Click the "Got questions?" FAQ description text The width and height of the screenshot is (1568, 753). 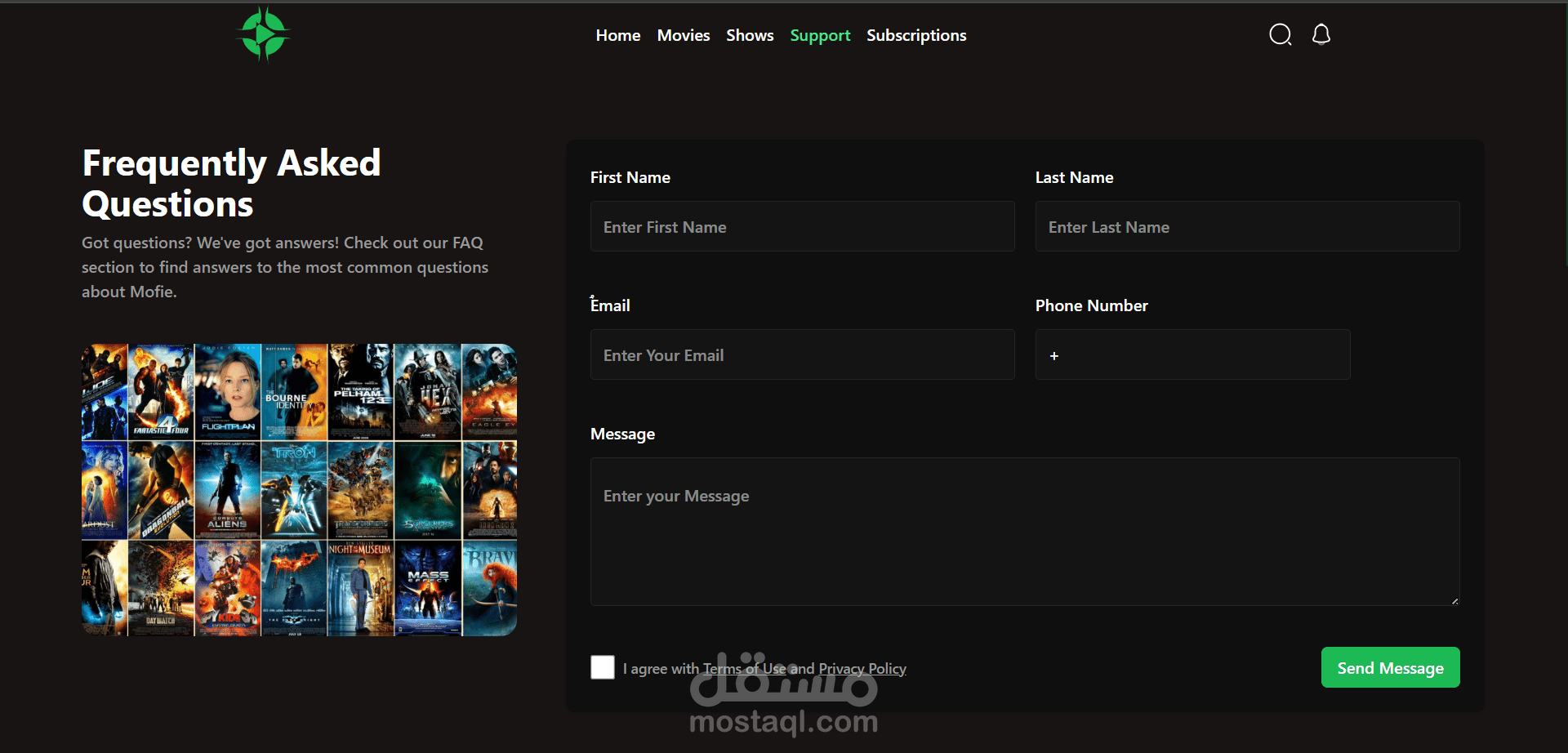click(x=285, y=267)
